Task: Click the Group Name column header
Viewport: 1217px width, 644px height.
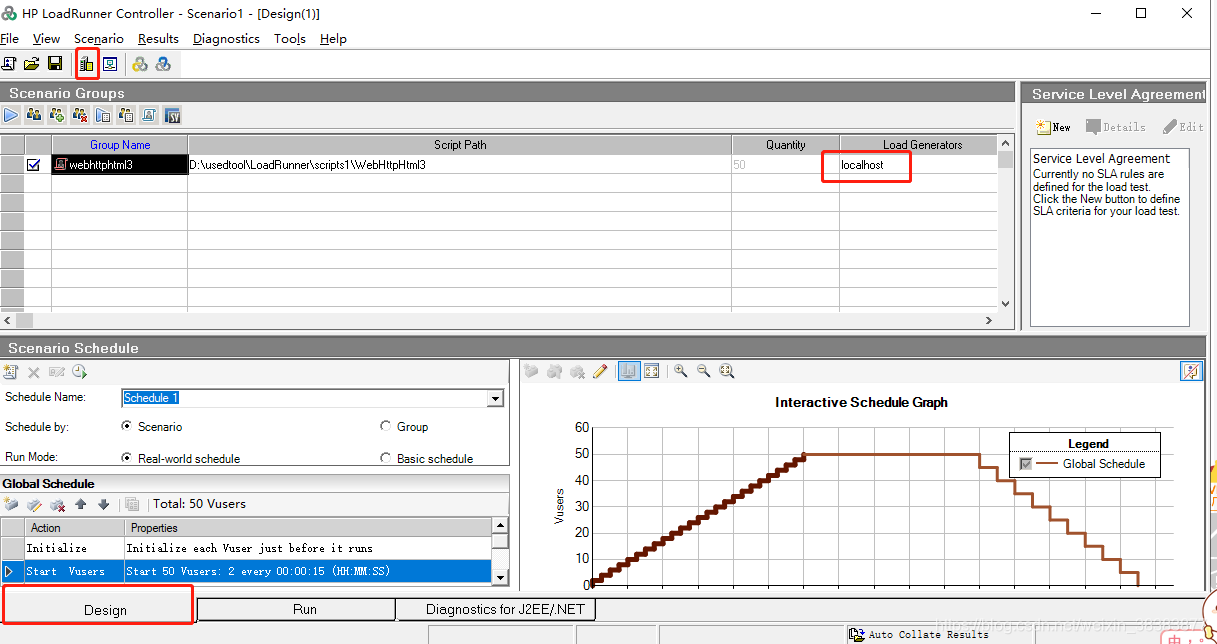Action: [x=120, y=145]
